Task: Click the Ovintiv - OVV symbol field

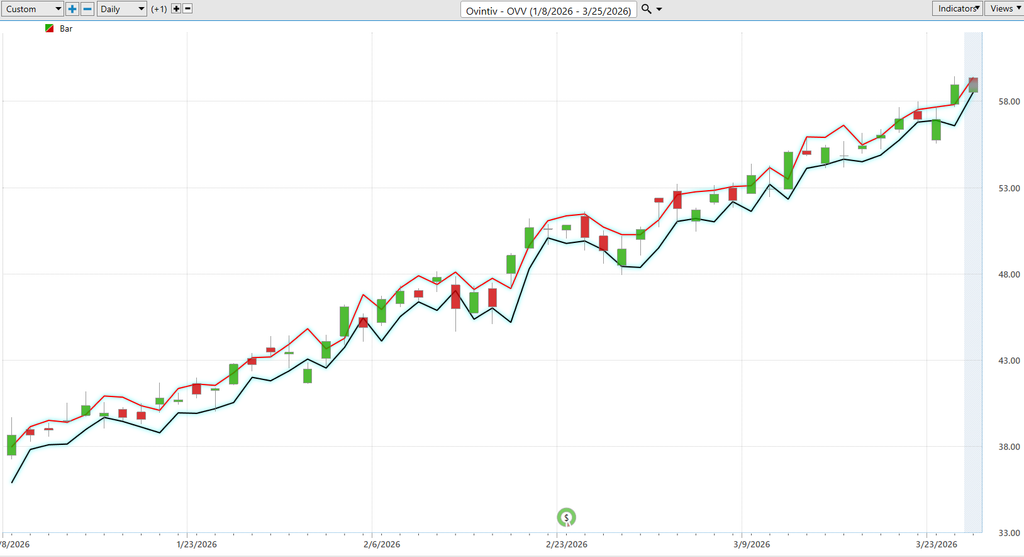Action: point(549,9)
